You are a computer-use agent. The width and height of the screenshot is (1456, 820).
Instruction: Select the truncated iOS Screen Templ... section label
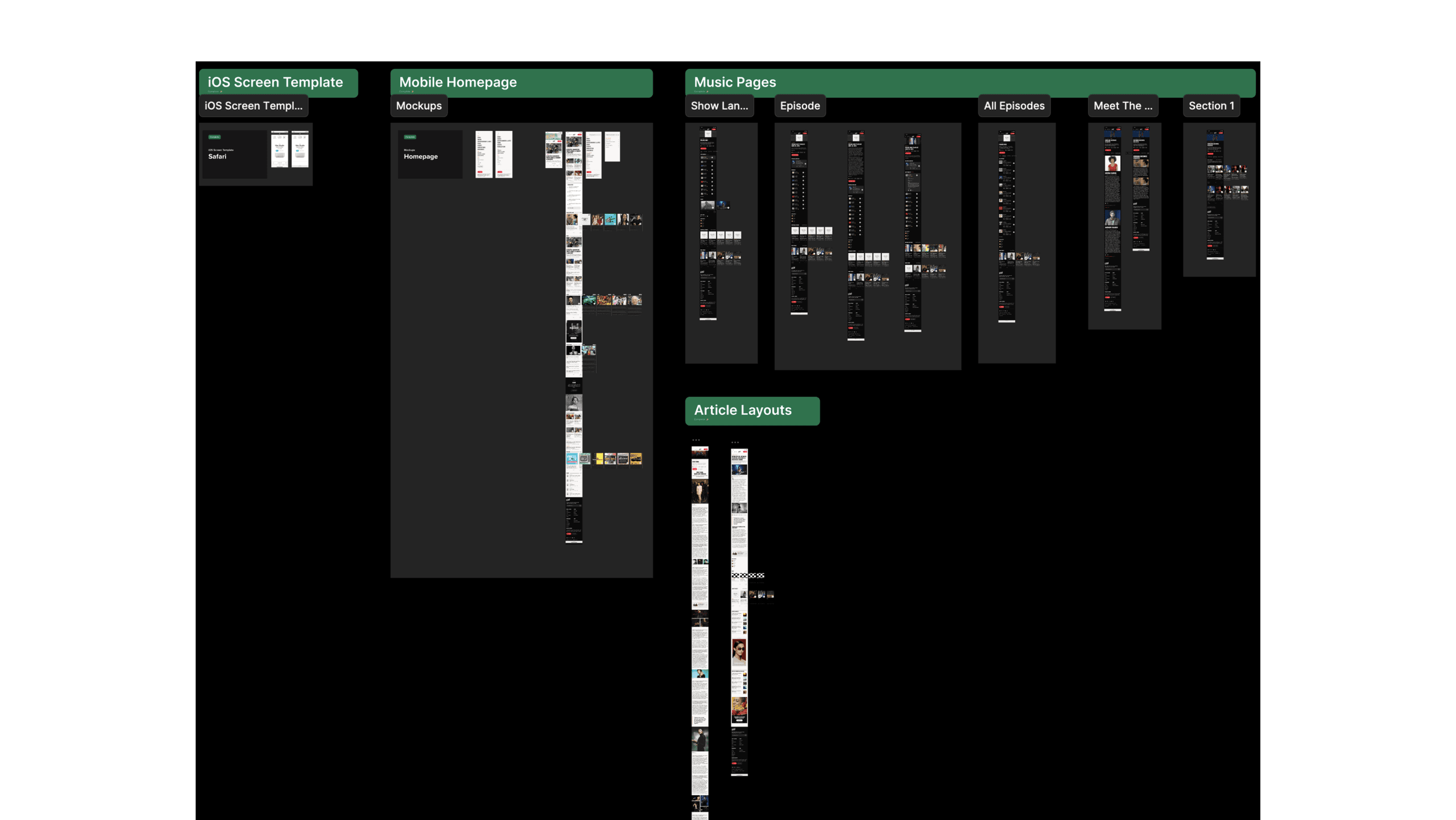253,106
